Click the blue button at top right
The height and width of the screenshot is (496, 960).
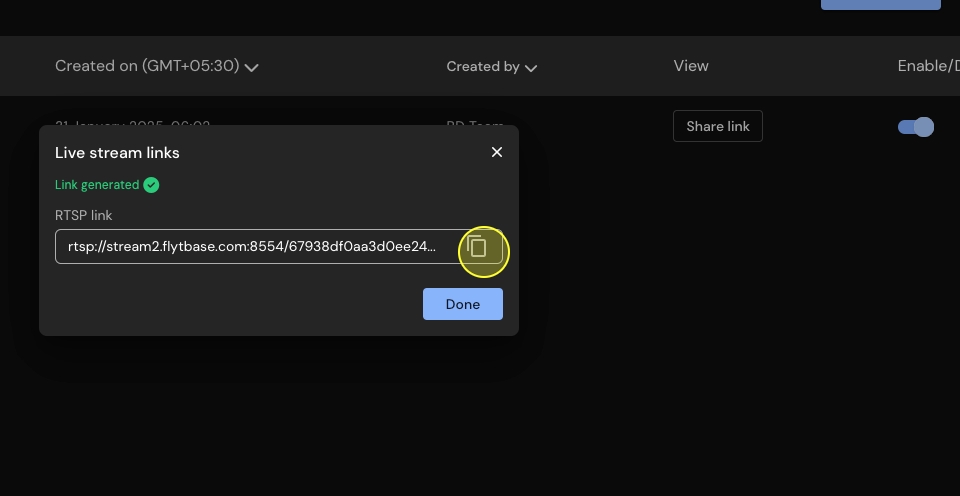point(880,4)
